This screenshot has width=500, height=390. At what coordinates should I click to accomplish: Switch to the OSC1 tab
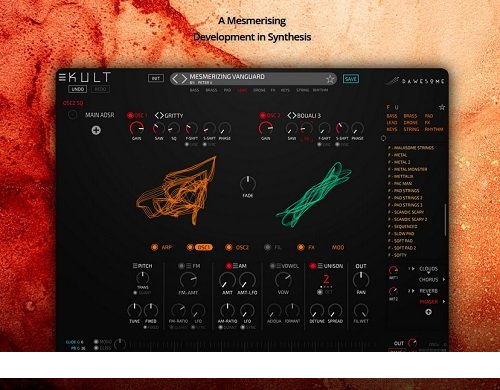204,247
